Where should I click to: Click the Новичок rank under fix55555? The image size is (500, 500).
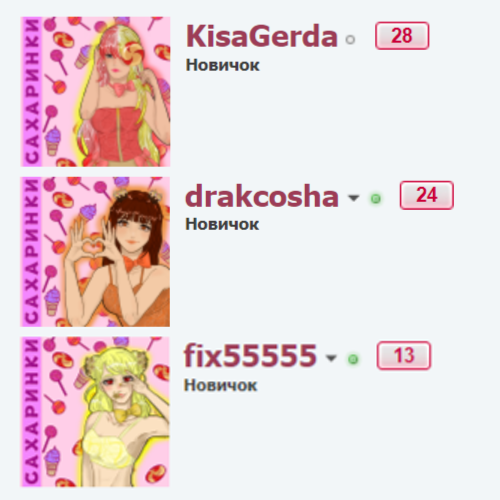pos(221,385)
